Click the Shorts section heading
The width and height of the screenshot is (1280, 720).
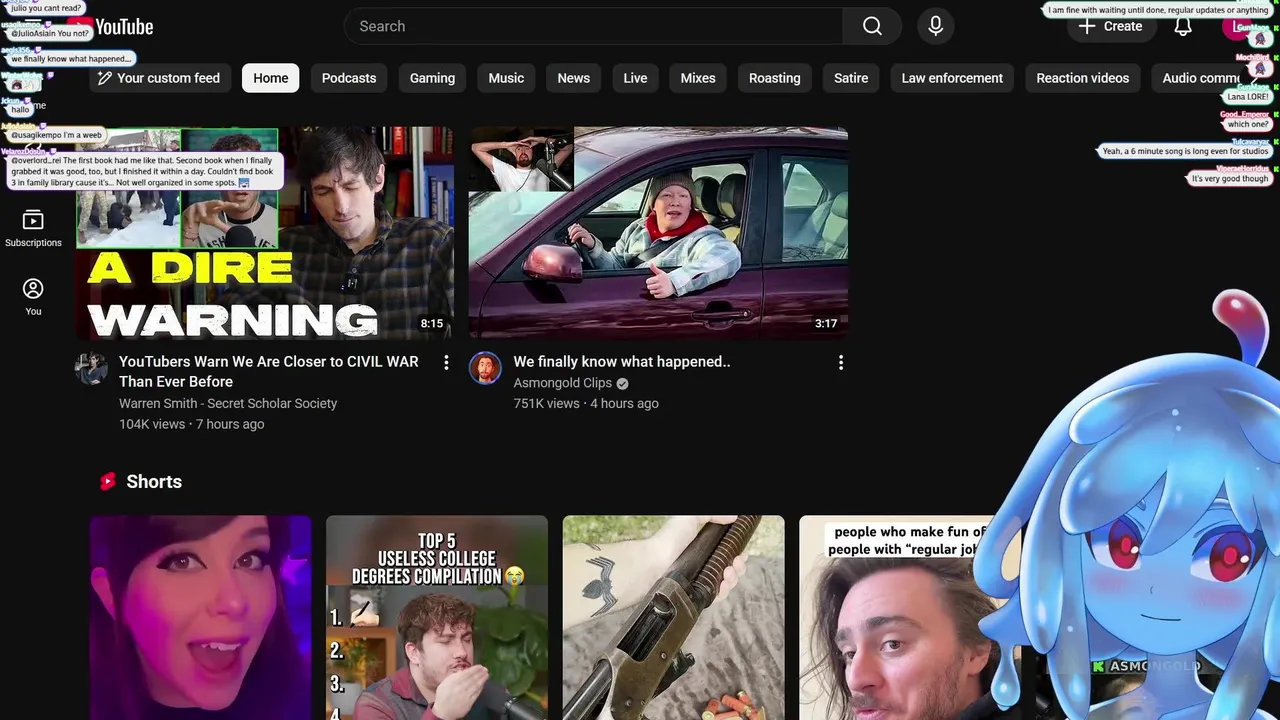click(x=154, y=481)
